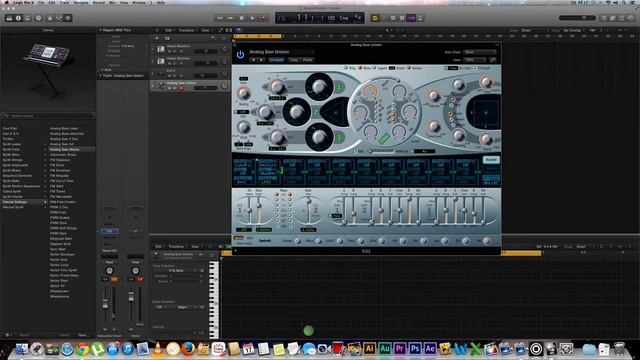Toggle the ES2 plugin power button
Image resolution: width=640 pixels, height=360 pixels.
pos(240,54)
